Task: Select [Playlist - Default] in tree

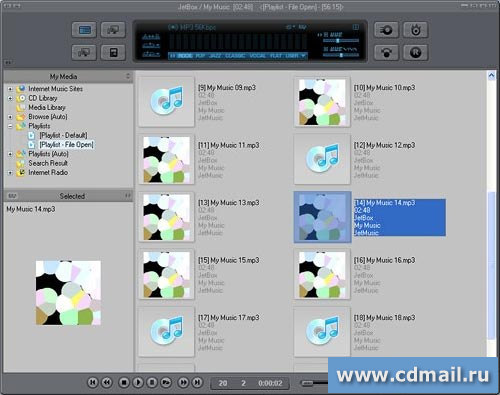Action: pyautogui.click(x=63, y=135)
